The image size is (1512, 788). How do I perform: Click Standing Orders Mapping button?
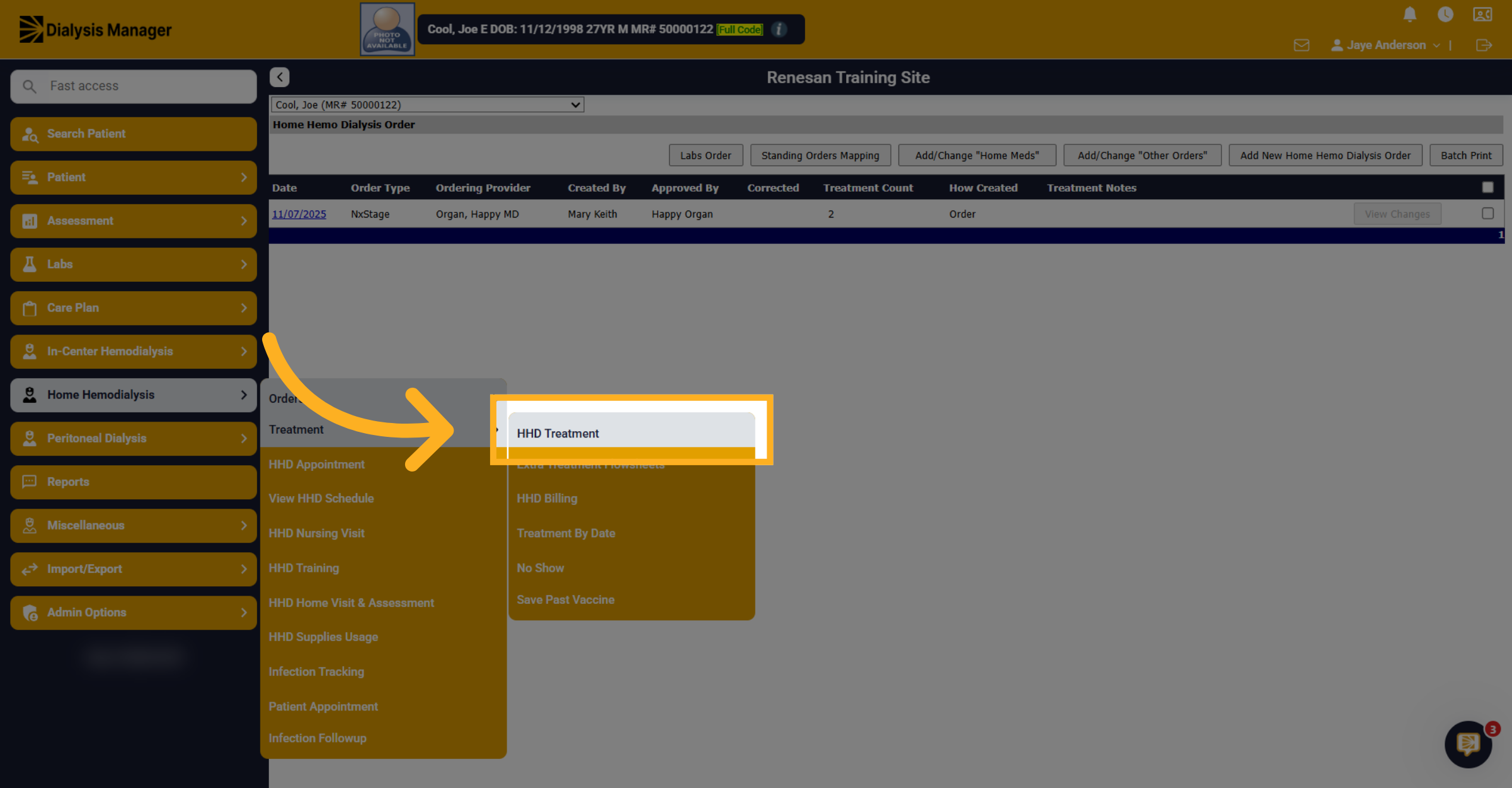820,155
